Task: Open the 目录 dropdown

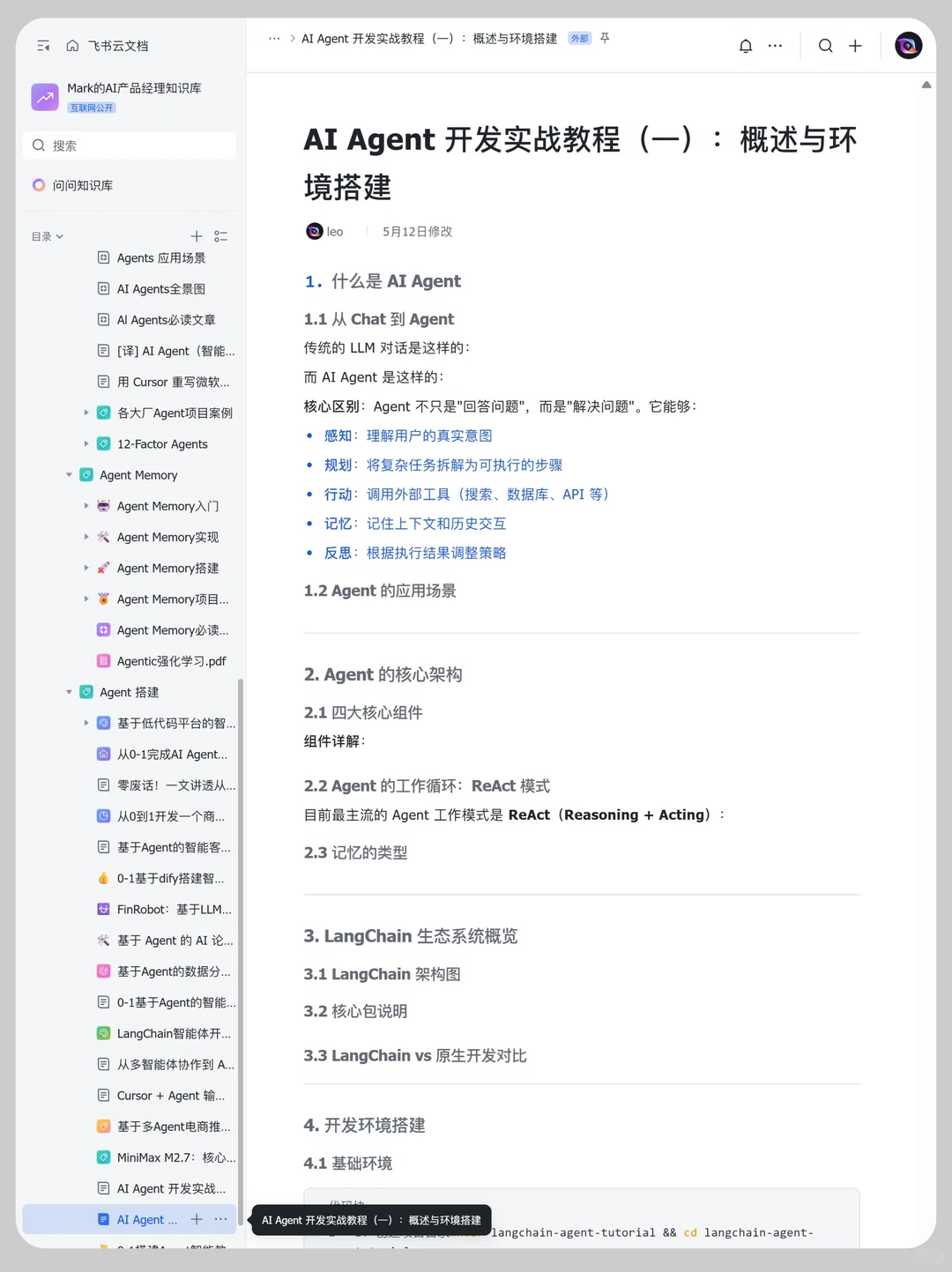Action: tap(48, 236)
